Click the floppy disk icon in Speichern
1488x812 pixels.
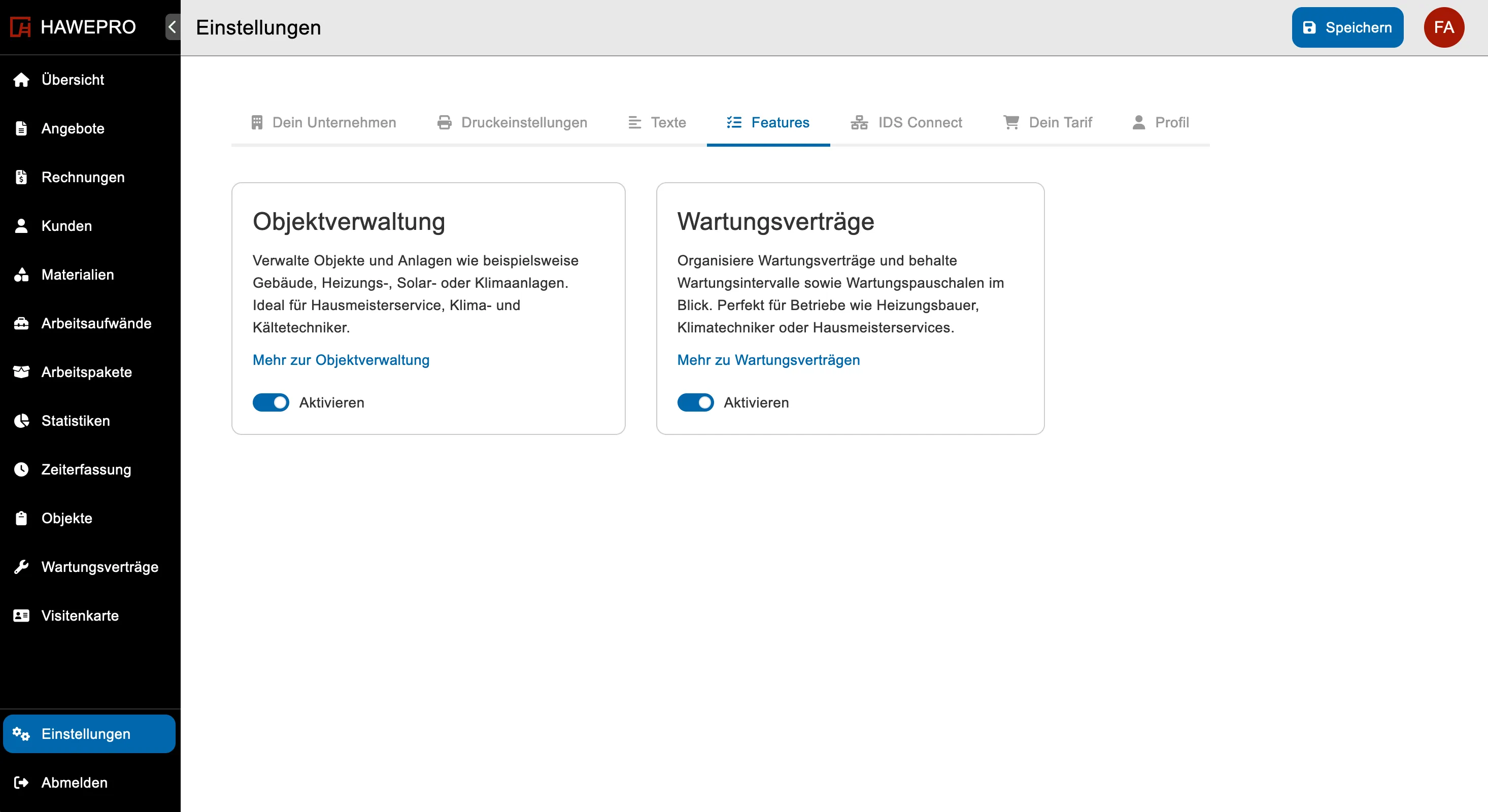(1309, 28)
